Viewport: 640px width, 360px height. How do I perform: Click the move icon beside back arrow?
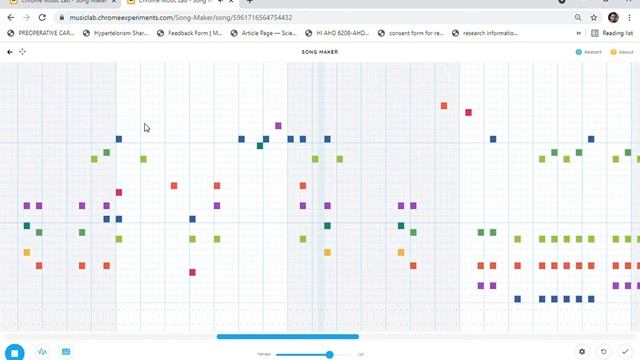22,52
